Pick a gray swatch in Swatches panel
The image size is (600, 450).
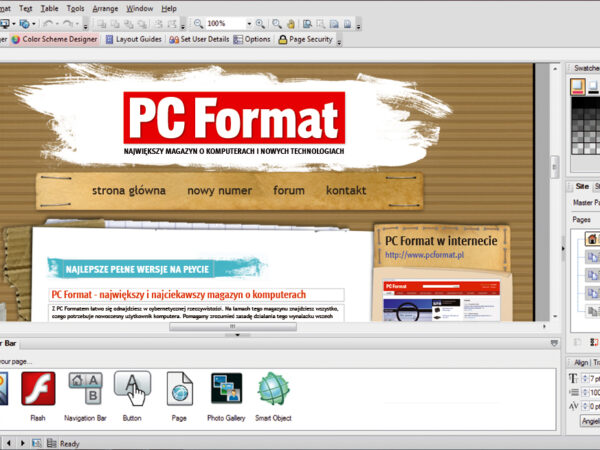(584, 125)
